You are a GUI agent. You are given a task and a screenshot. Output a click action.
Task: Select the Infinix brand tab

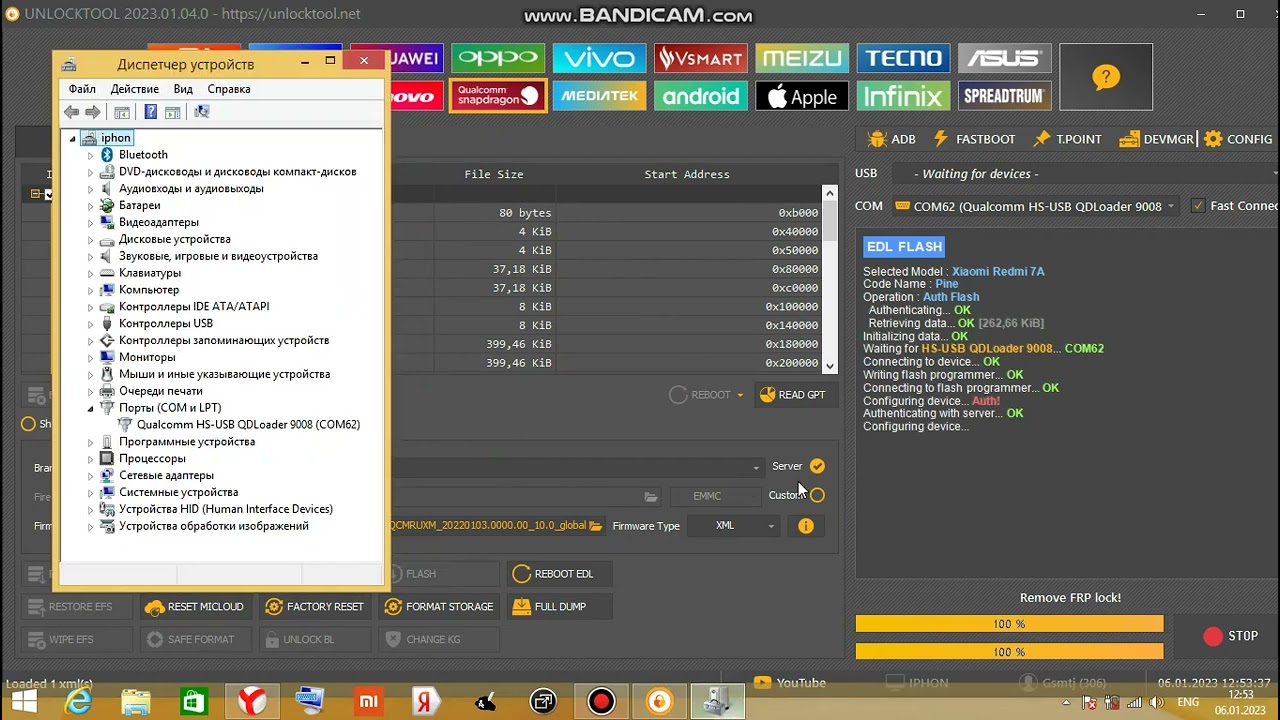pos(904,96)
